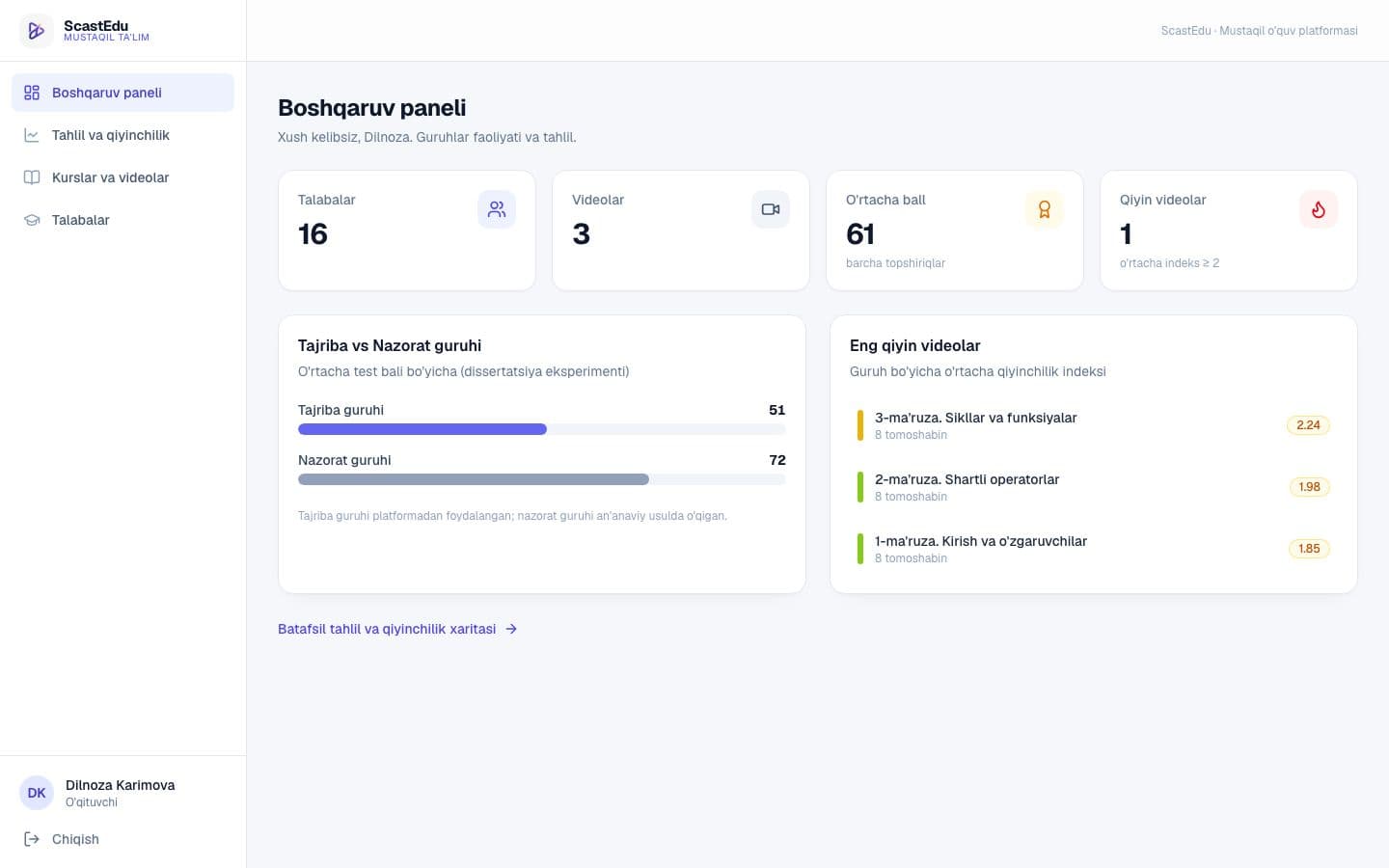Click the Boshqaruv paneli dashboard grid icon
This screenshot has width=1389, height=868.
(32, 93)
